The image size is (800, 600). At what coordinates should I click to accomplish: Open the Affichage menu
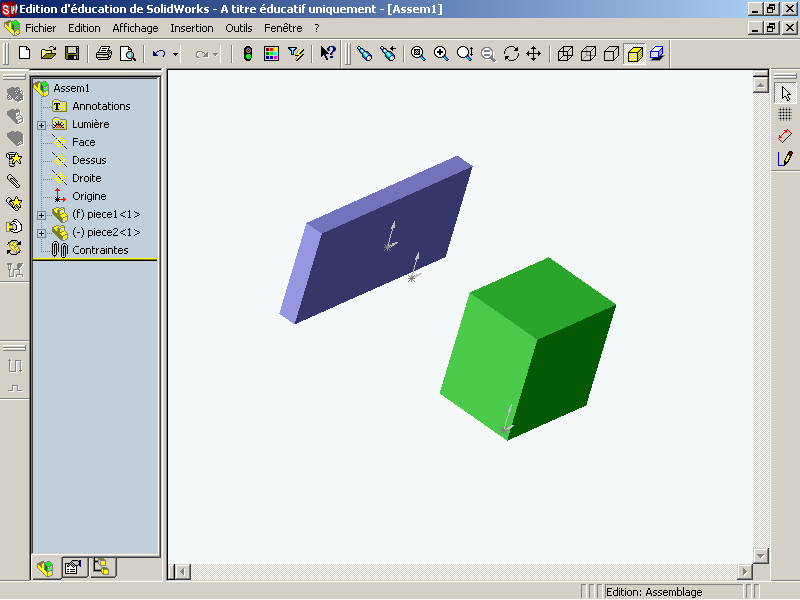point(135,28)
